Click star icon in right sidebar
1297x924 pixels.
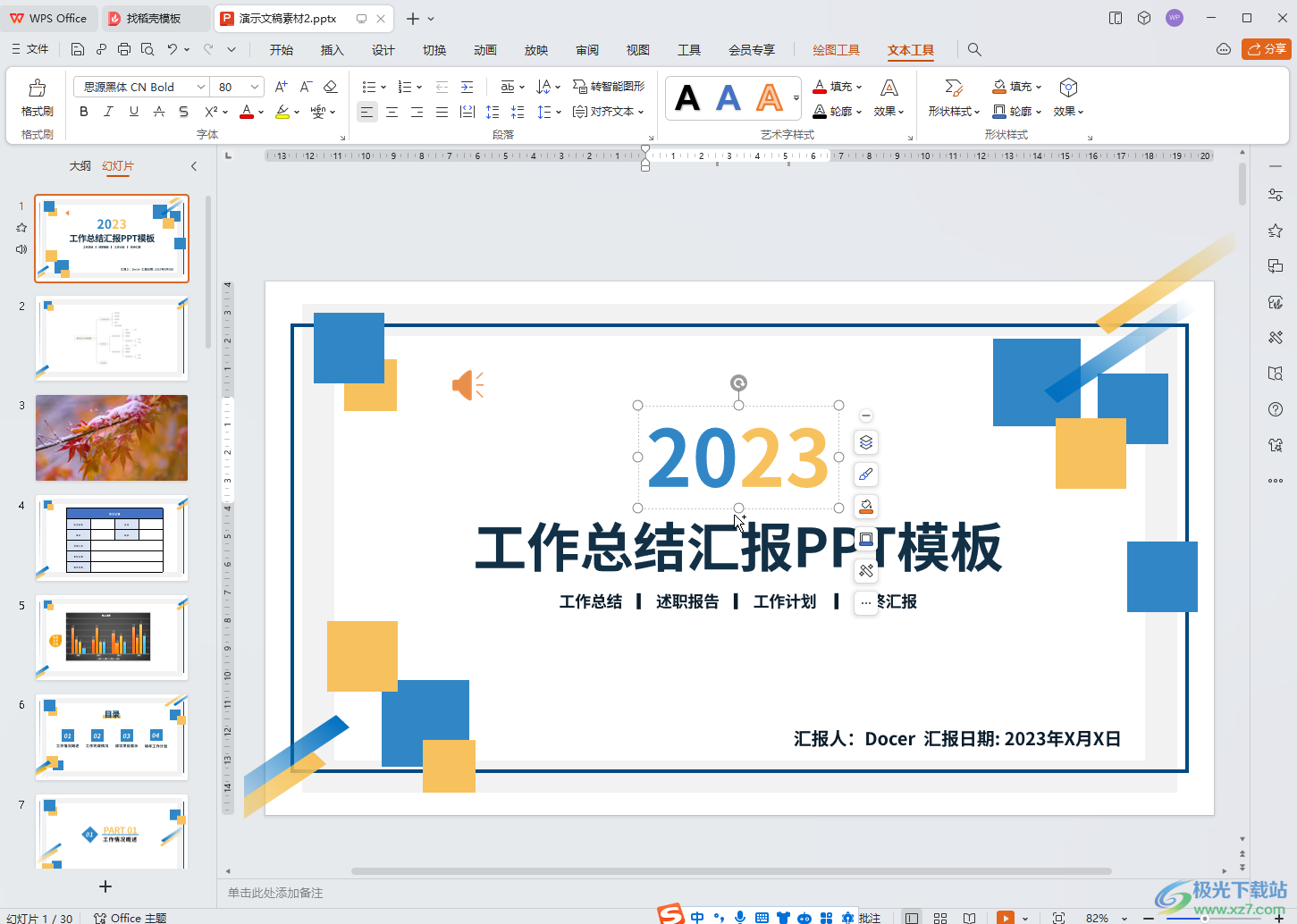pos(1276,231)
